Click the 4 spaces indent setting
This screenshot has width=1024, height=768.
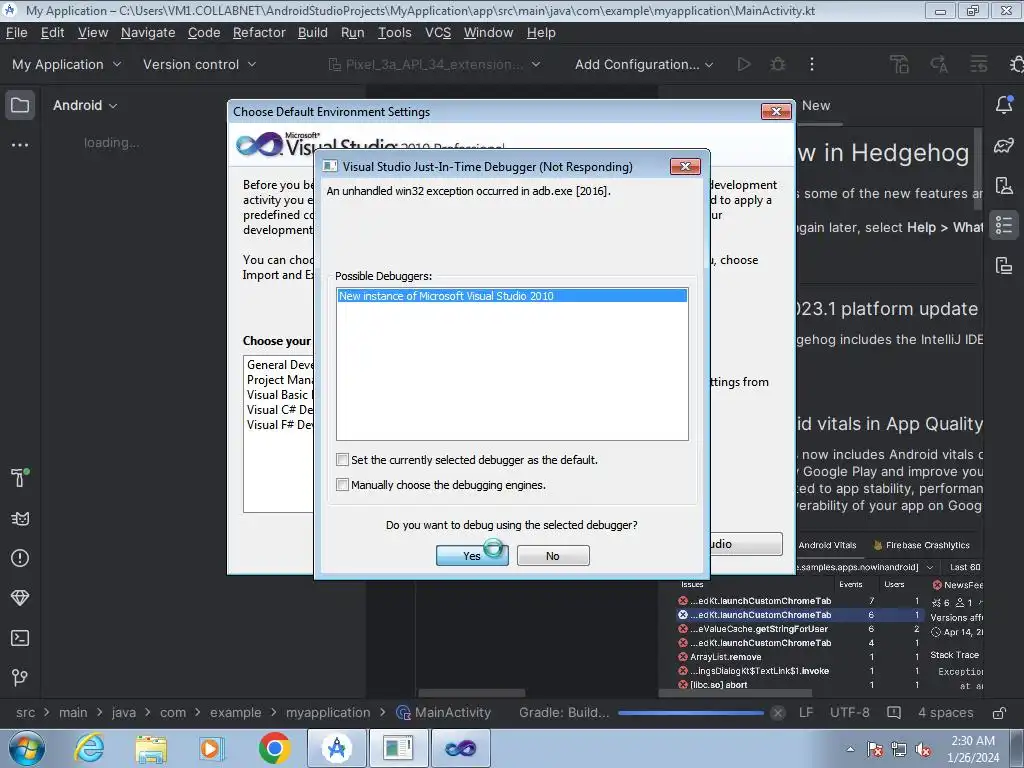coord(946,712)
